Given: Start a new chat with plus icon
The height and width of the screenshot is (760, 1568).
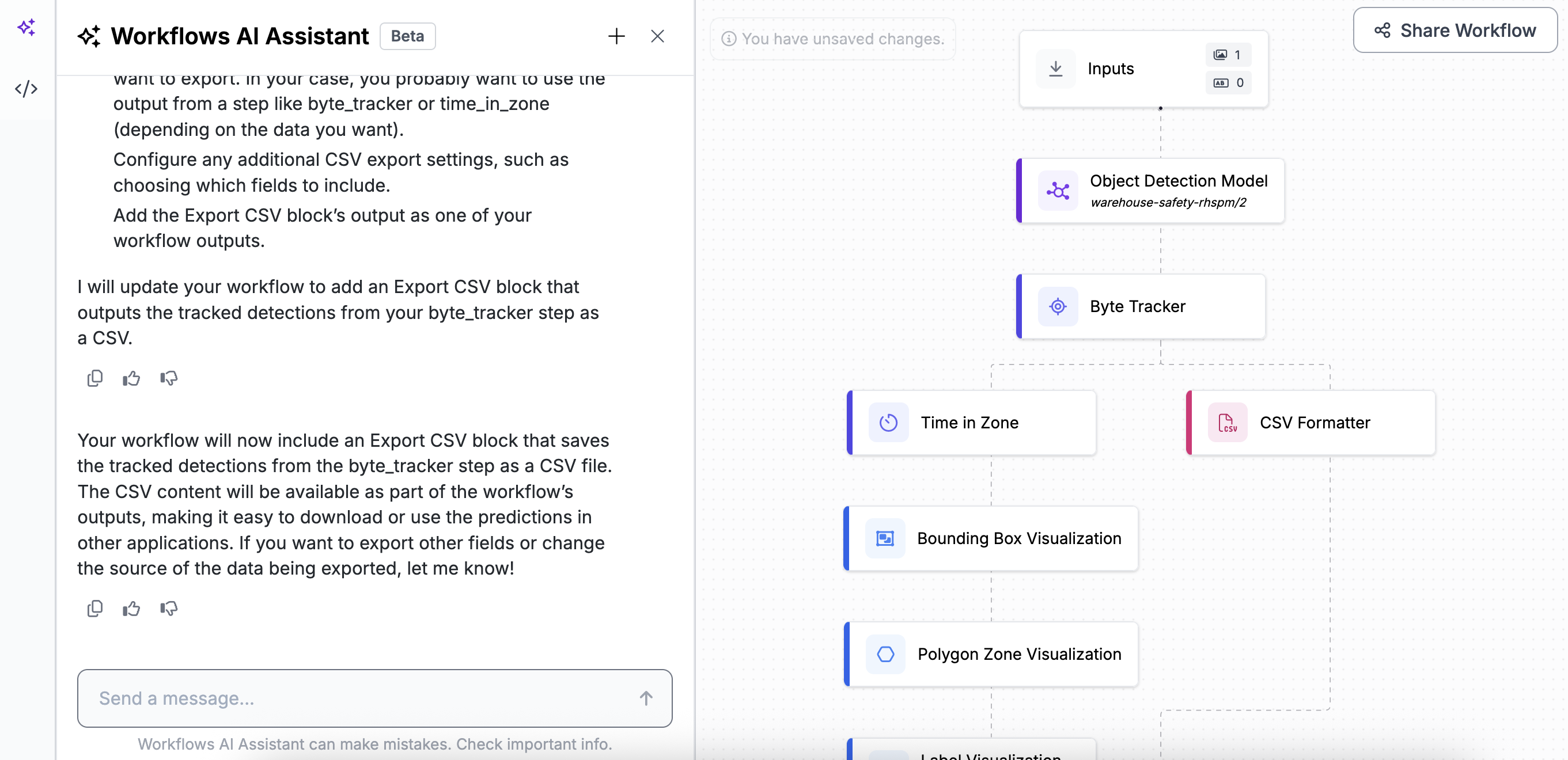Looking at the screenshot, I should pyautogui.click(x=616, y=36).
